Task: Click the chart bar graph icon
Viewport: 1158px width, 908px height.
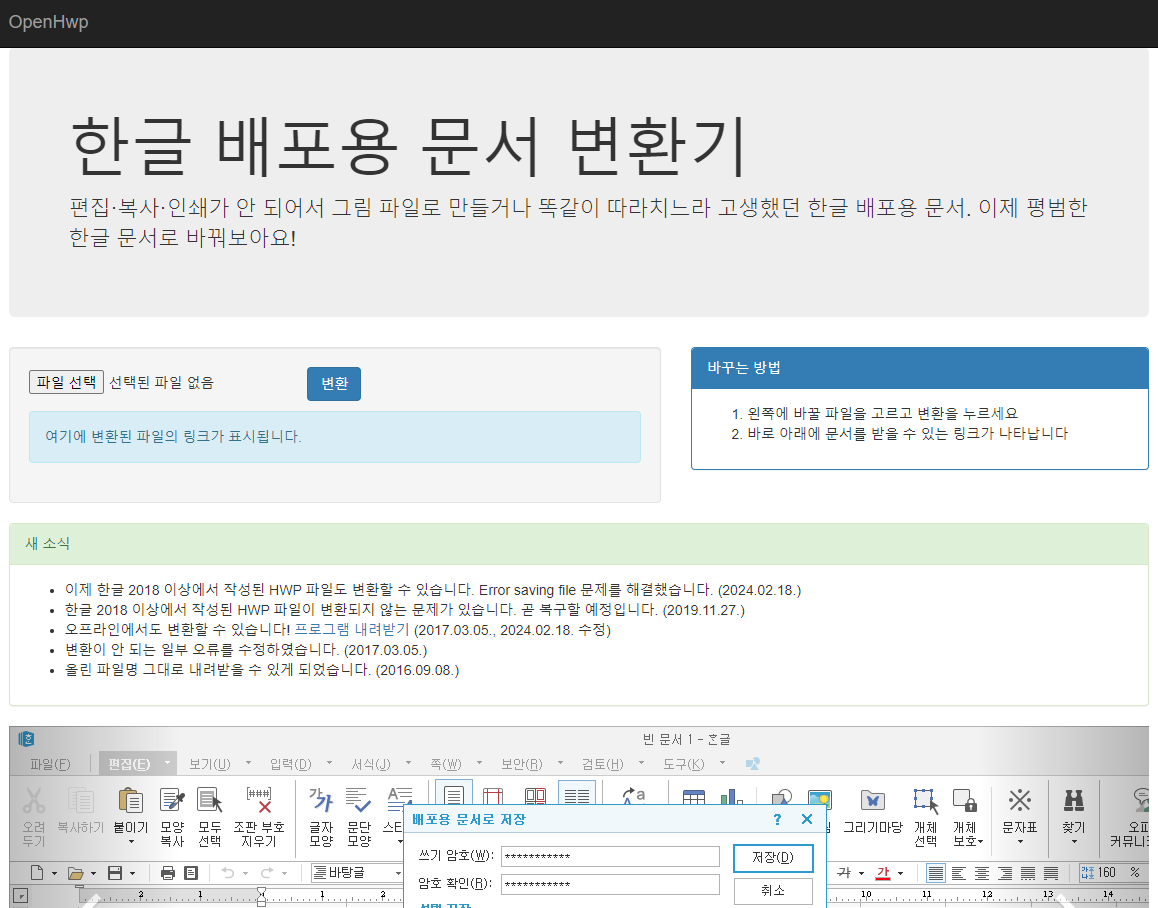Action: coord(731,796)
